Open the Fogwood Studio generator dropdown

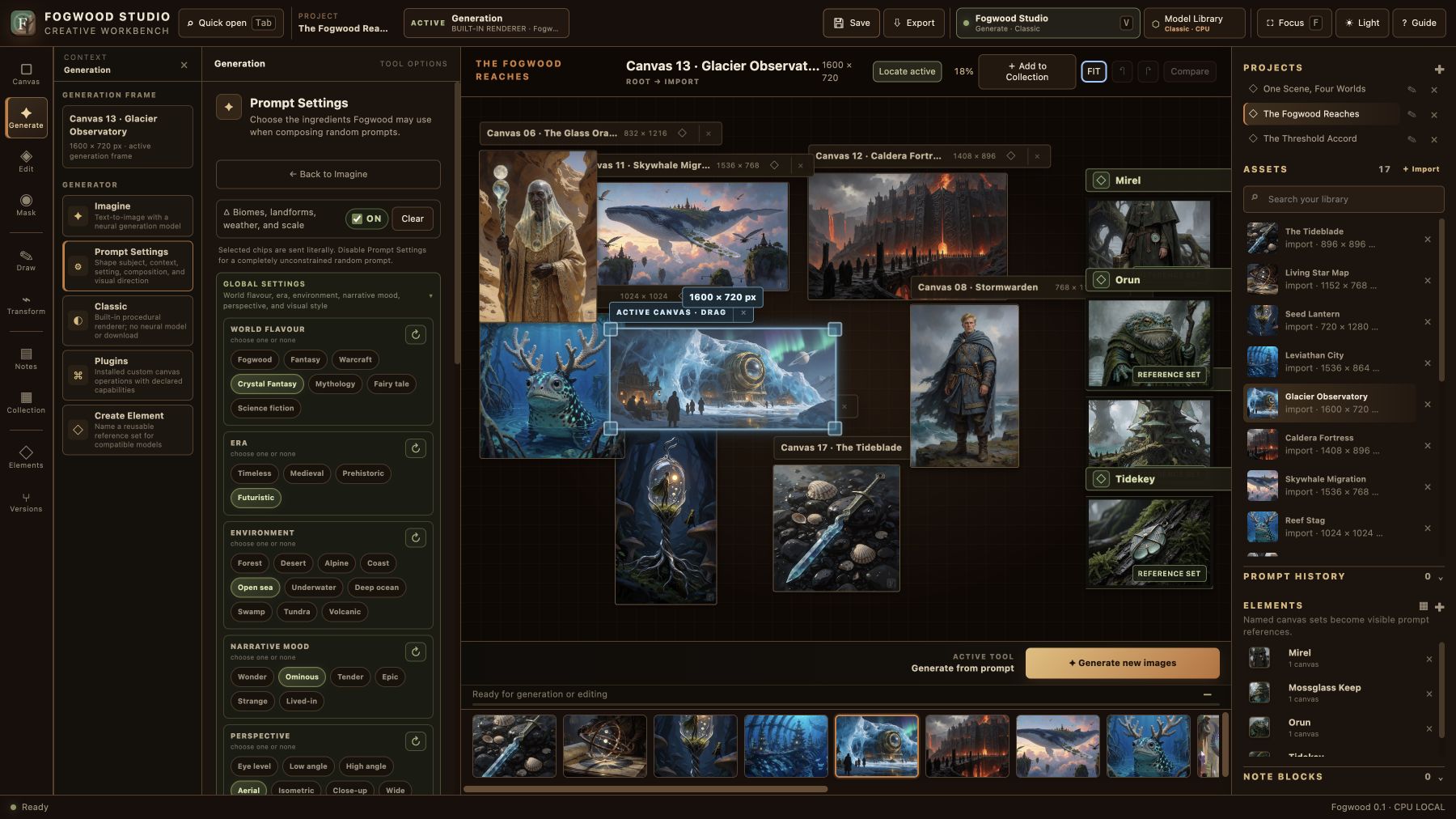(1048, 23)
